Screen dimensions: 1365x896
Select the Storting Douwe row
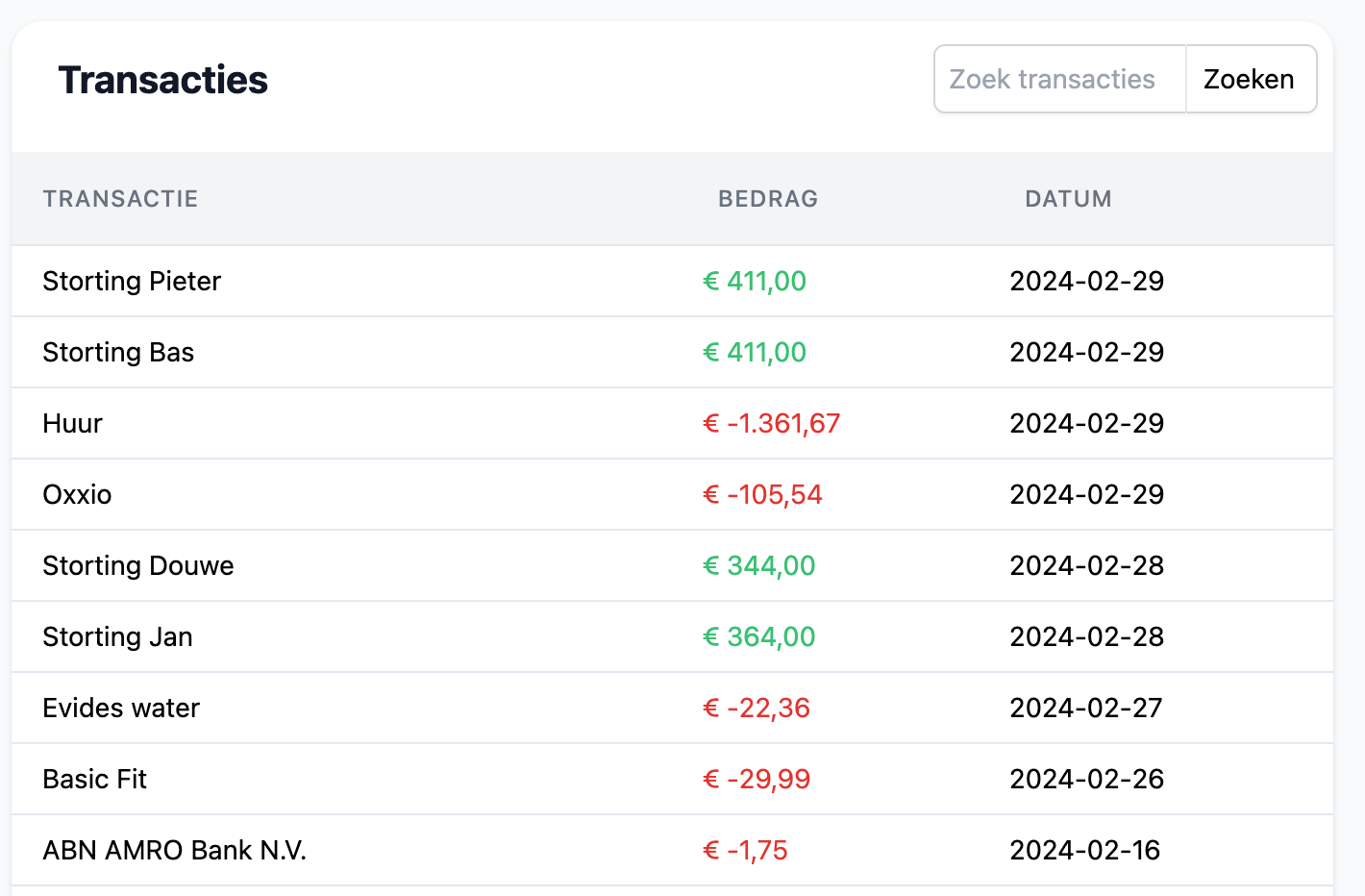pyautogui.click(x=137, y=565)
